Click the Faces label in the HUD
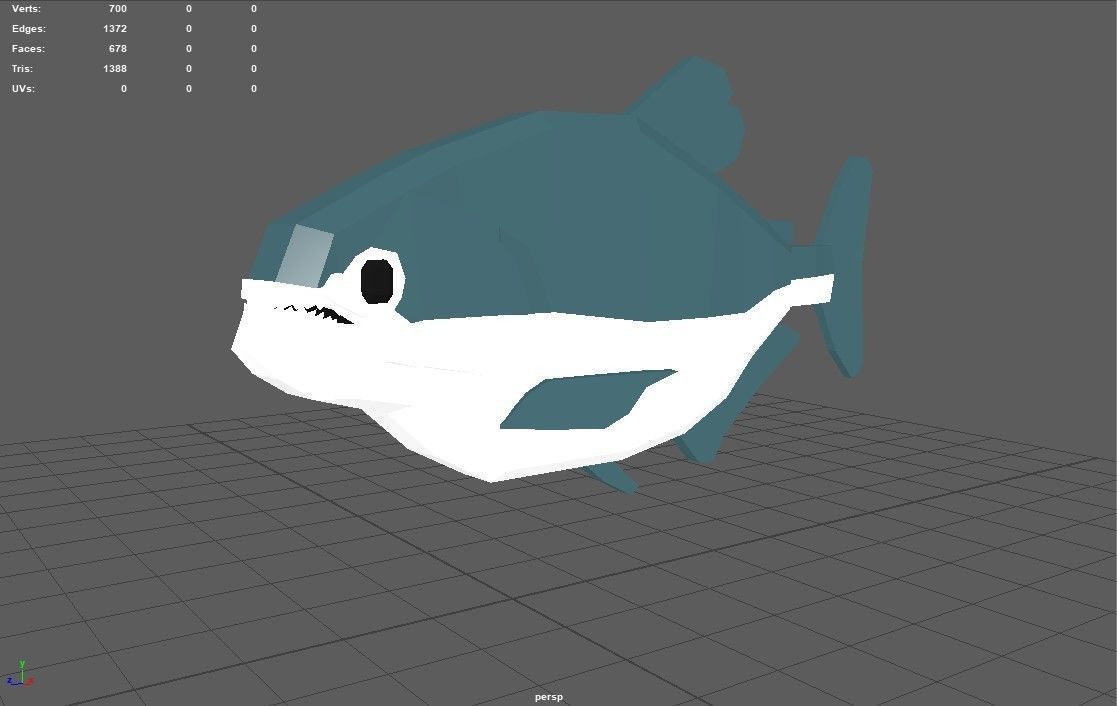Viewport: 1117px width, 706px height. tap(28, 48)
